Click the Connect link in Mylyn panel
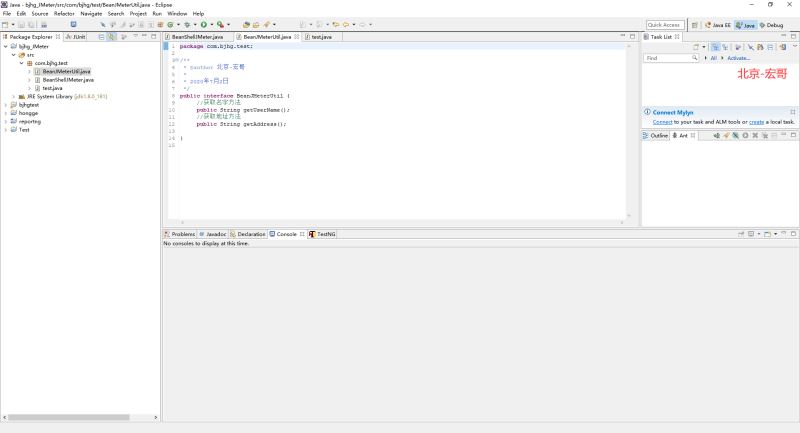This screenshot has width=800, height=433. 662,122
